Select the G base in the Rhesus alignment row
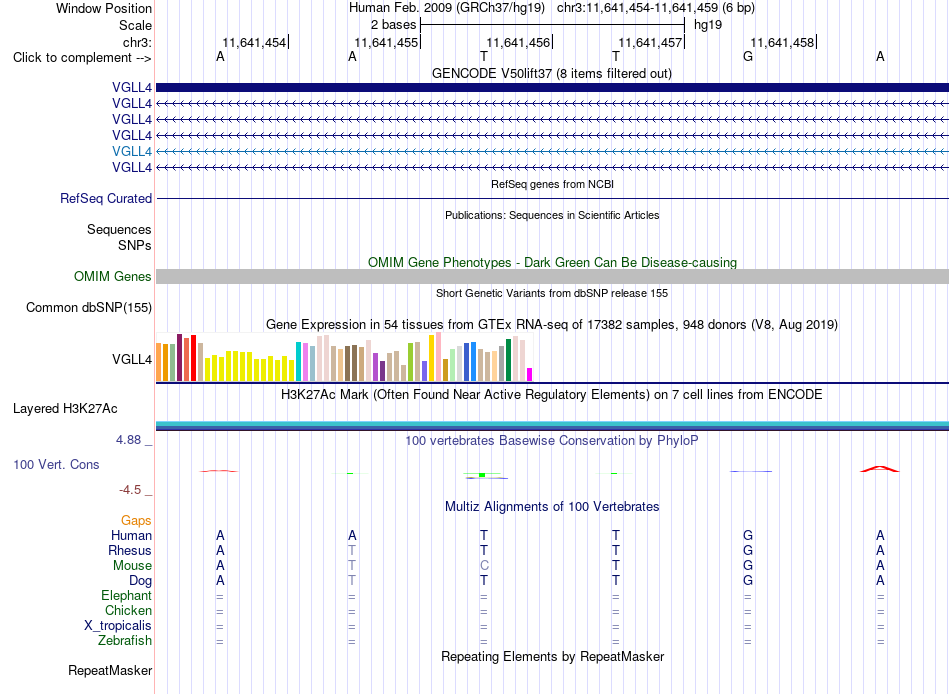 748,550
